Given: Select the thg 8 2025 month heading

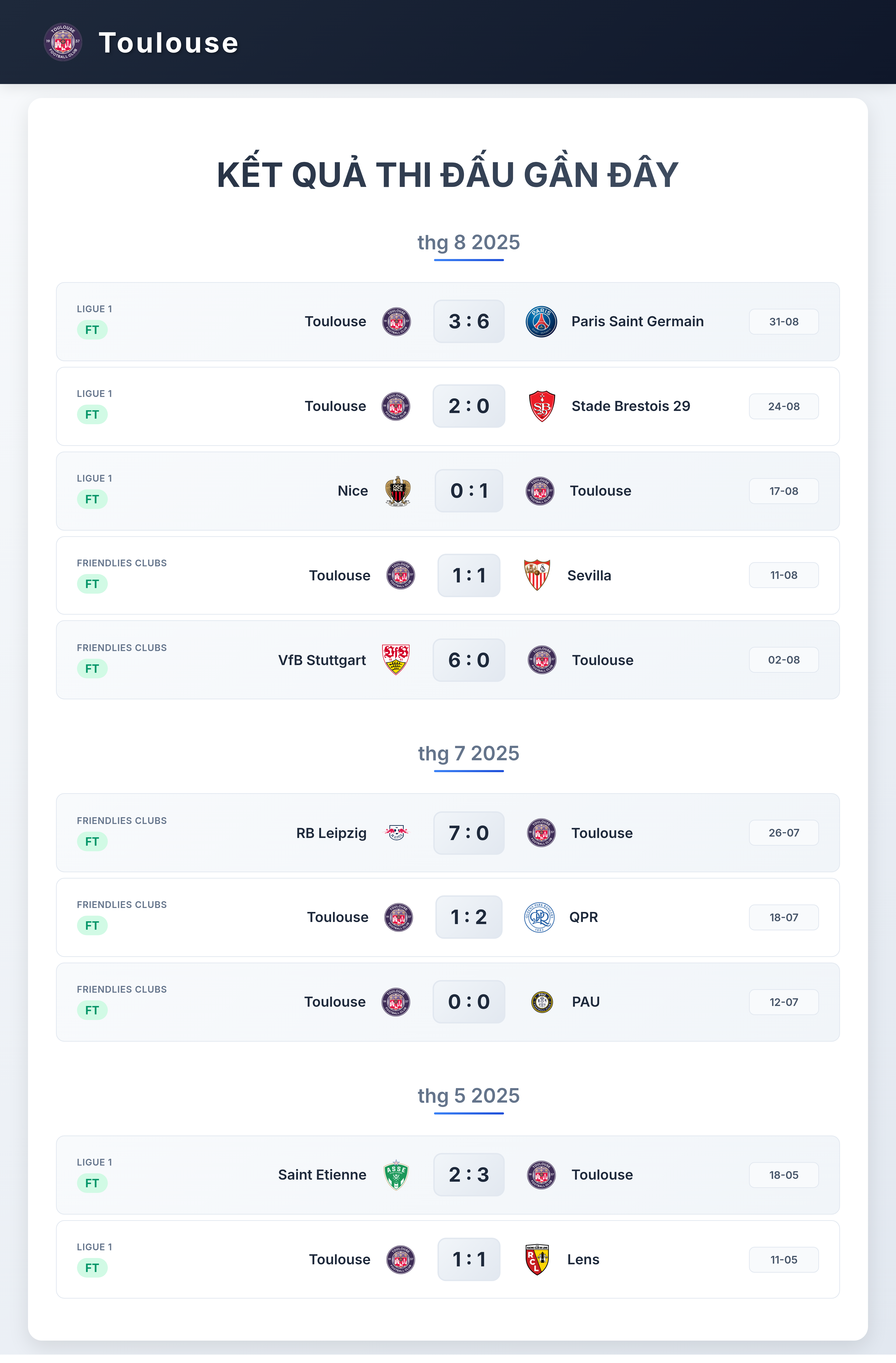Looking at the screenshot, I should (468, 242).
